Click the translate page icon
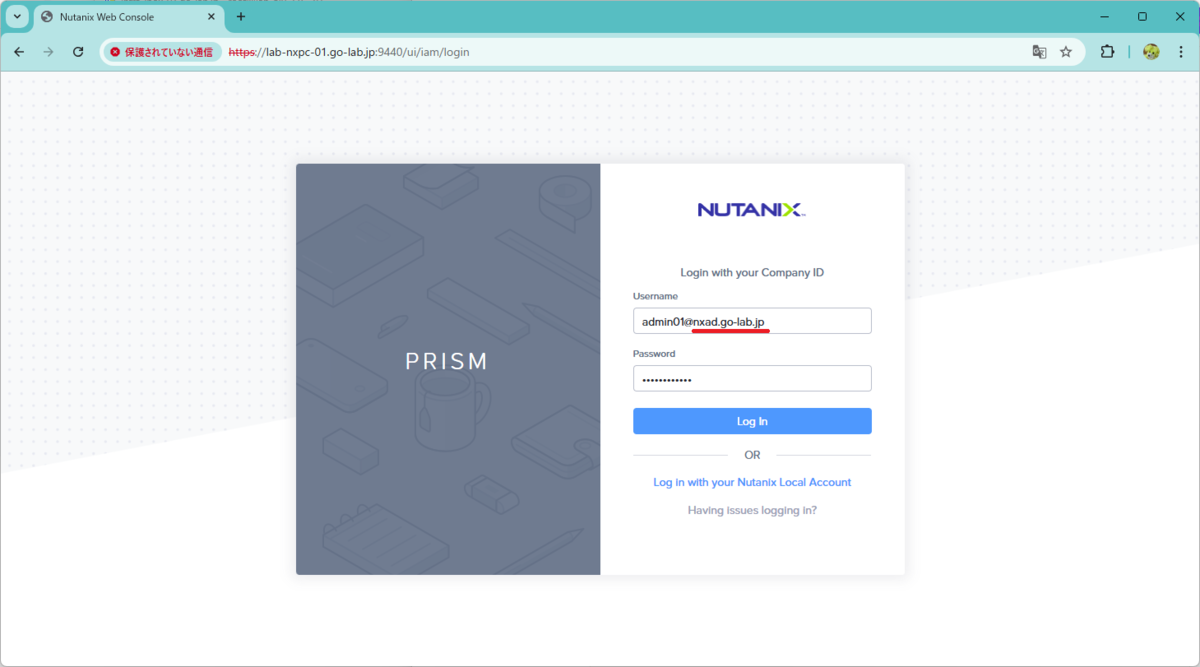The width and height of the screenshot is (1200, 667). pos(1039,52)
